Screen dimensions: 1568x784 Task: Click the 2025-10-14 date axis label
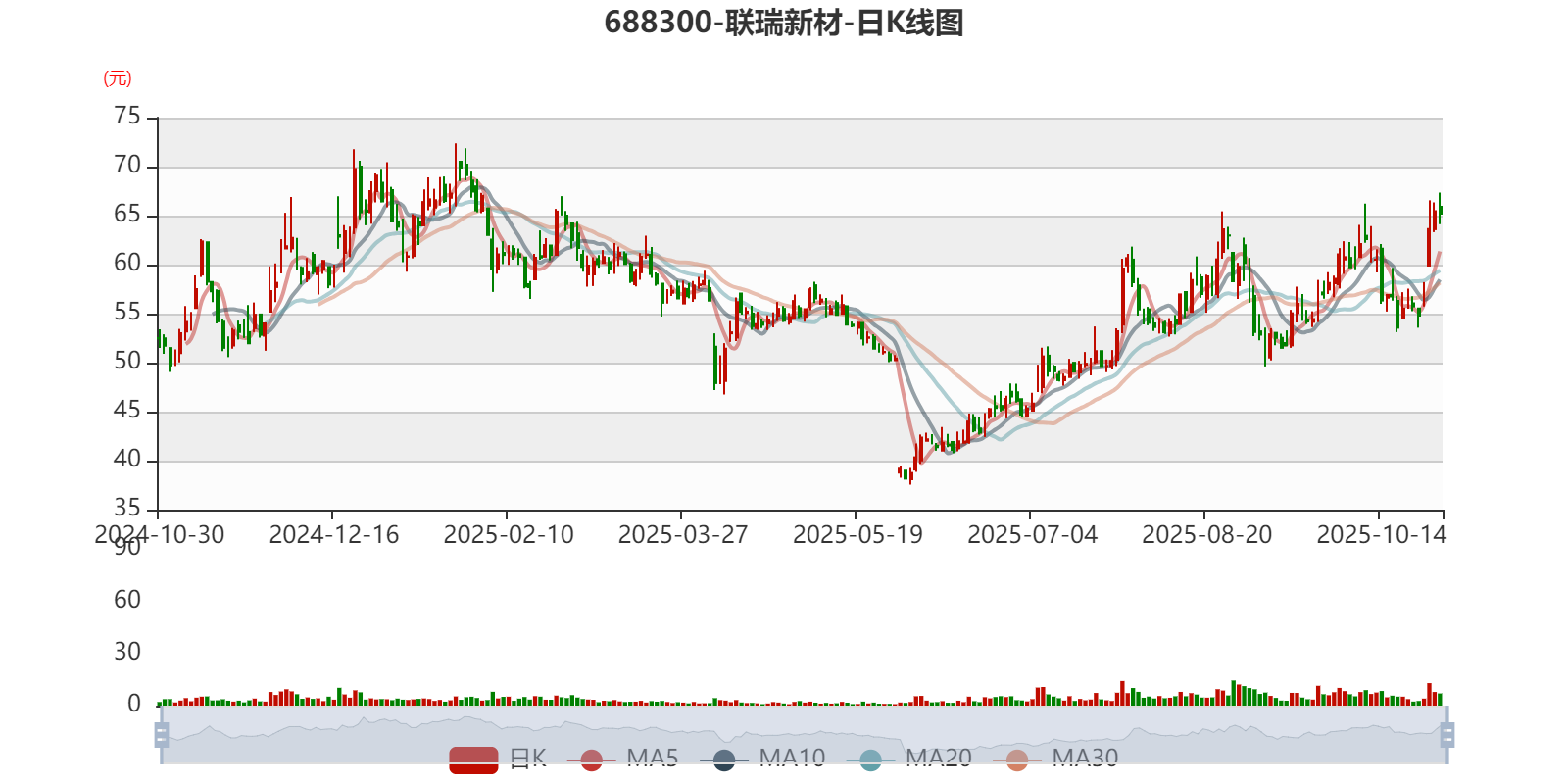[x=1381, y=535]
